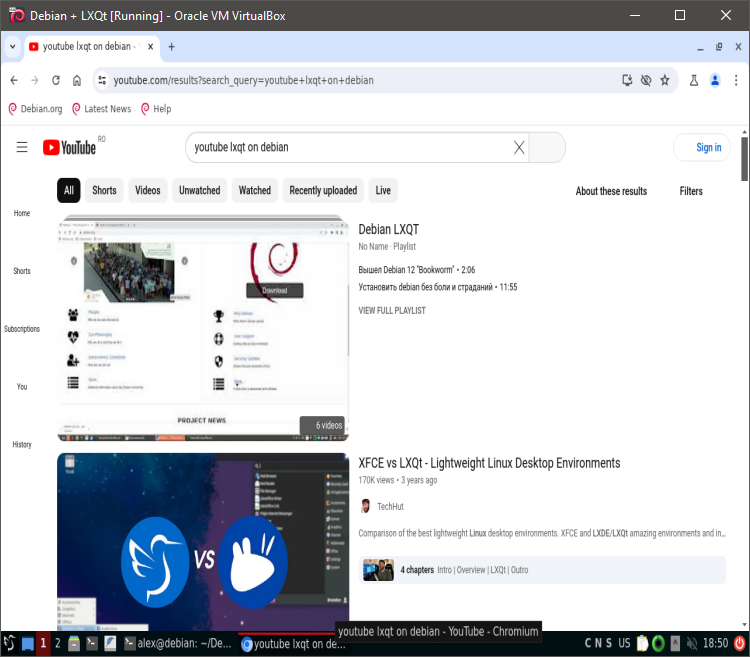Image resolution: width=750 pixels, height=657 pixels.
Task: Switch to virtual desktop 1
Action: tap(43, 644)
